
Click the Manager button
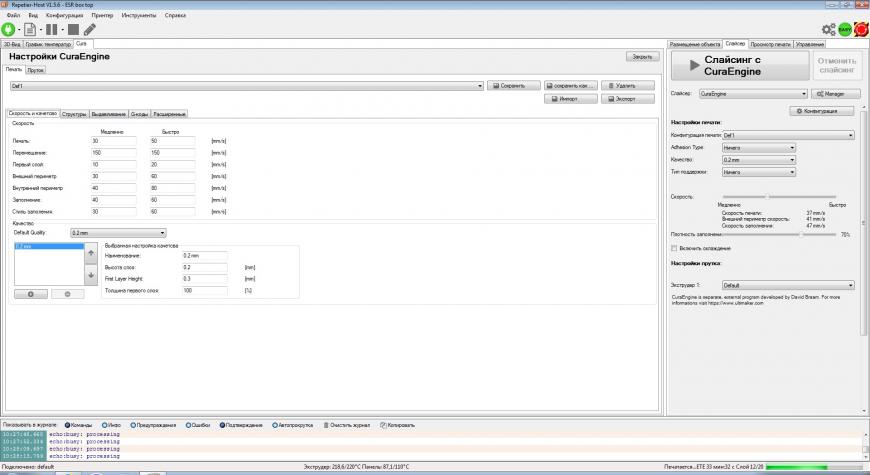coord(836,94)
